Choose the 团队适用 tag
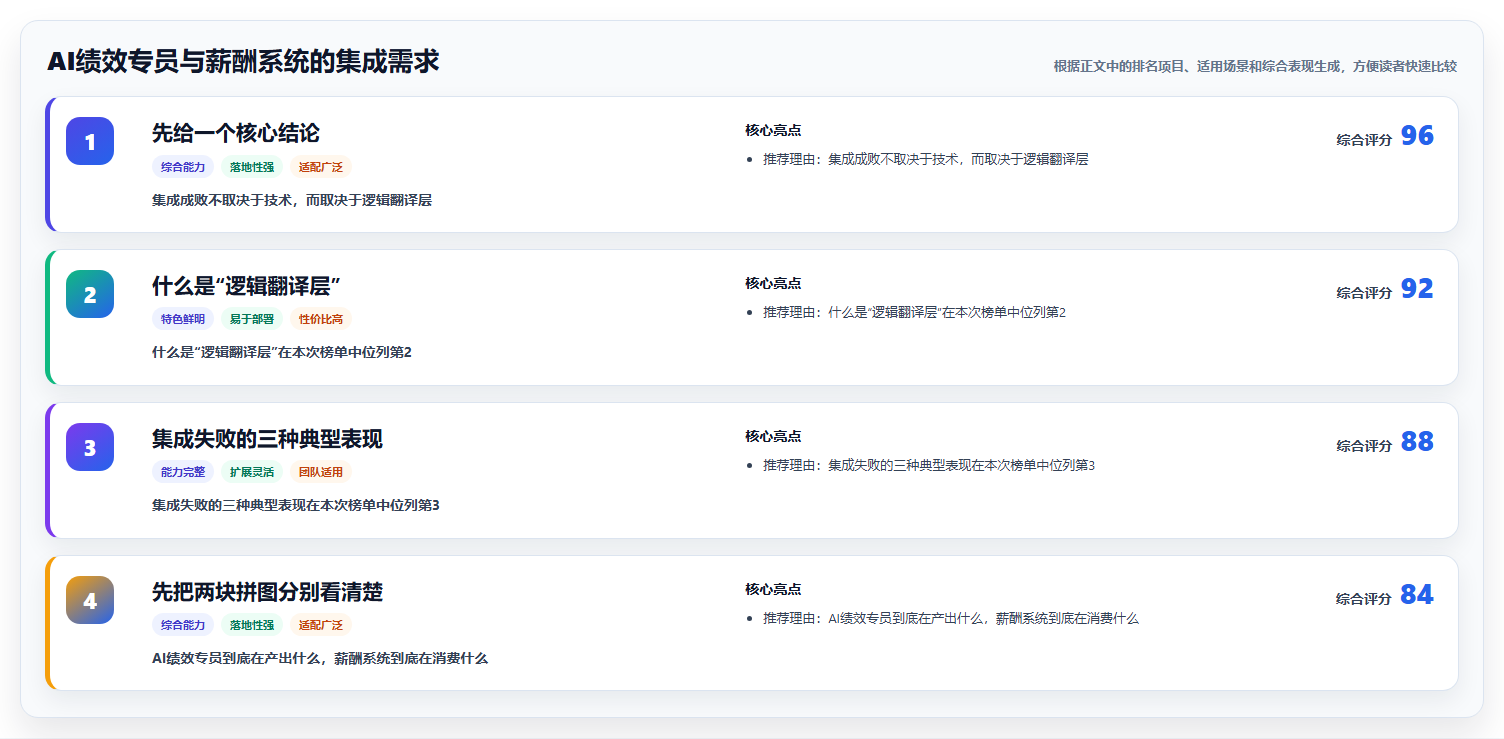The height and width of the screenshot is (739, 1504). [x=321, y=473]
